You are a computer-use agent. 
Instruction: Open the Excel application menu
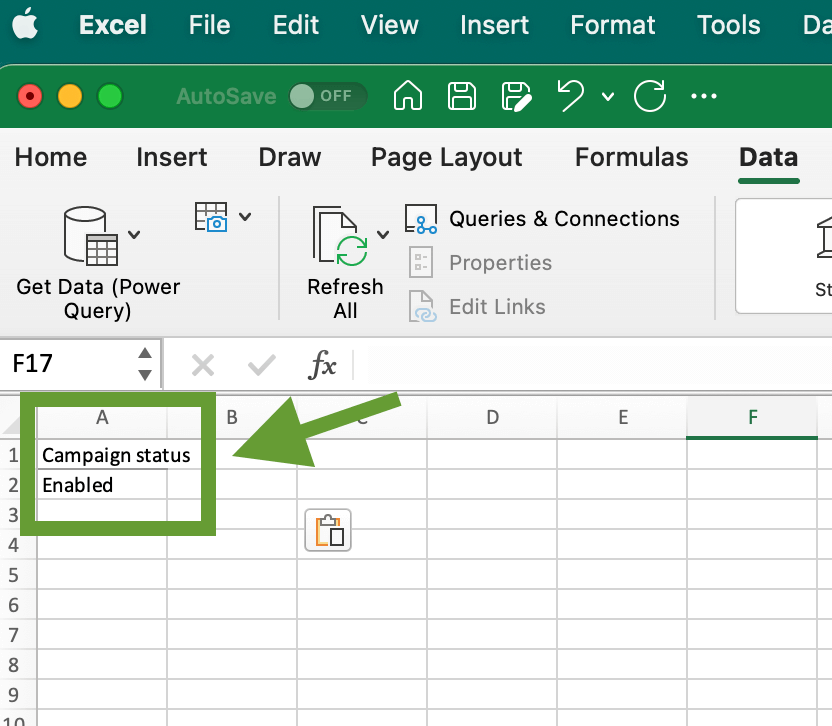tap(112, 25)
